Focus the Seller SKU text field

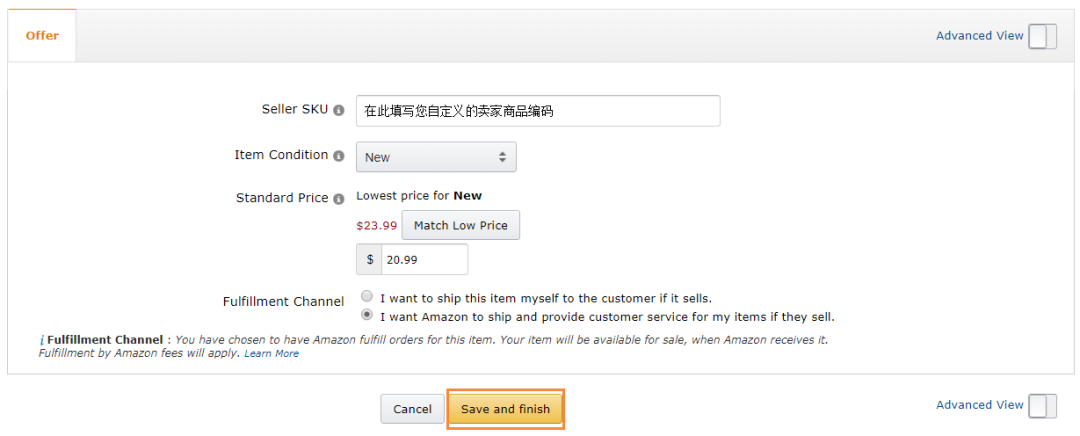click(538, 111)
